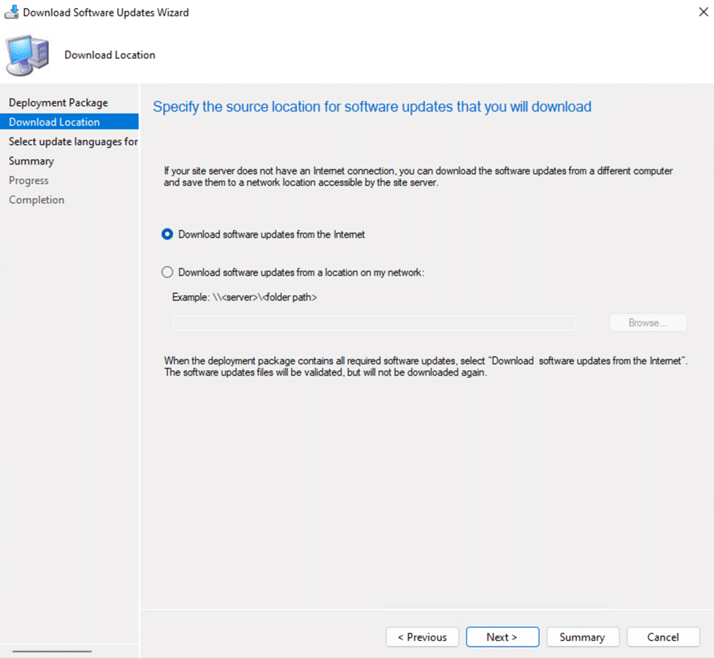
Task: Jump to Summary step in left pane
Action: coord(31,161)
